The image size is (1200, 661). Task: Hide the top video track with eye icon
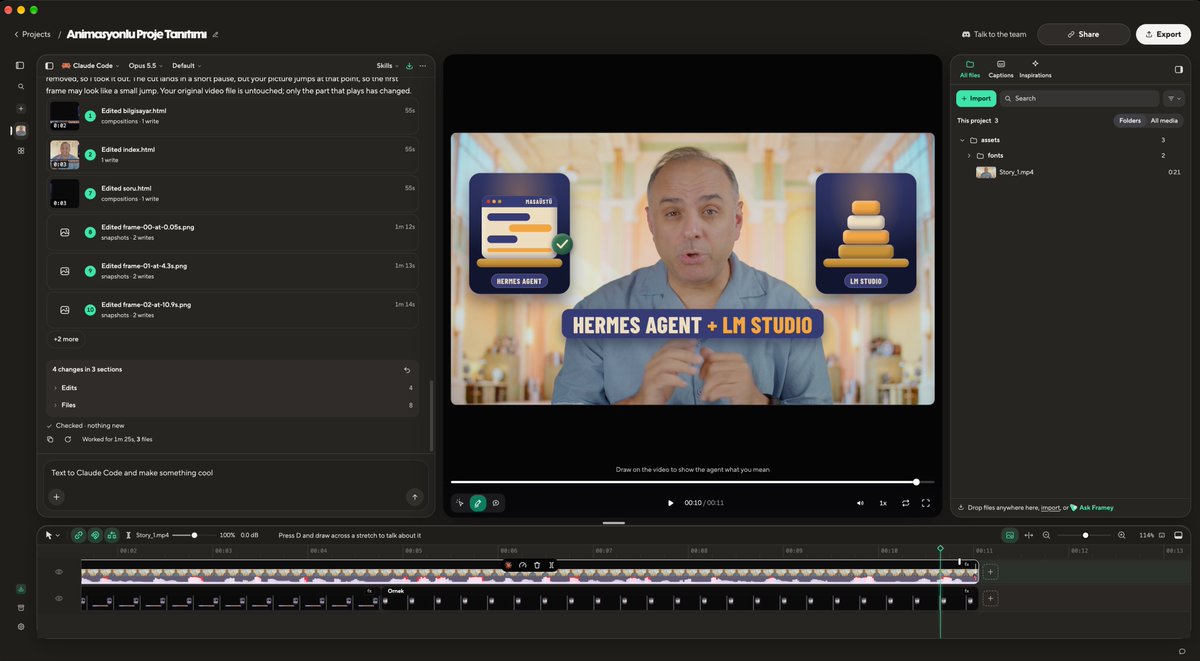[59, 572]
